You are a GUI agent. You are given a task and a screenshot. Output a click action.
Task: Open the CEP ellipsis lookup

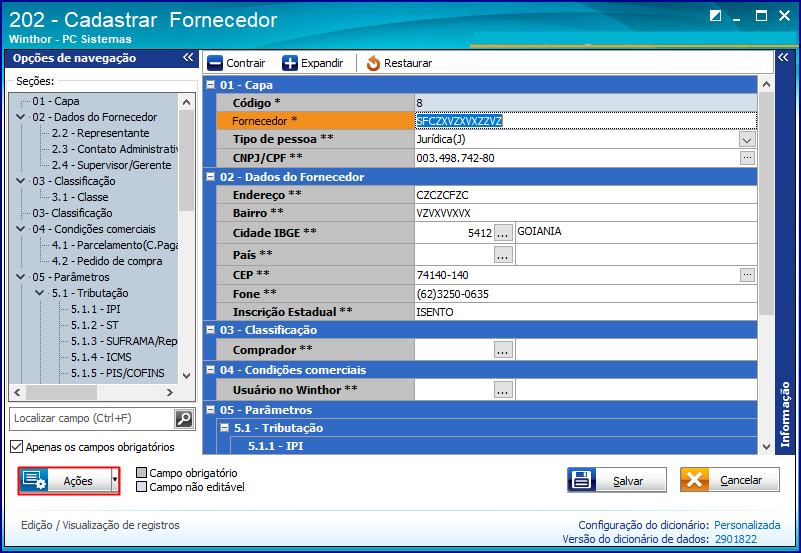[747, 275]
